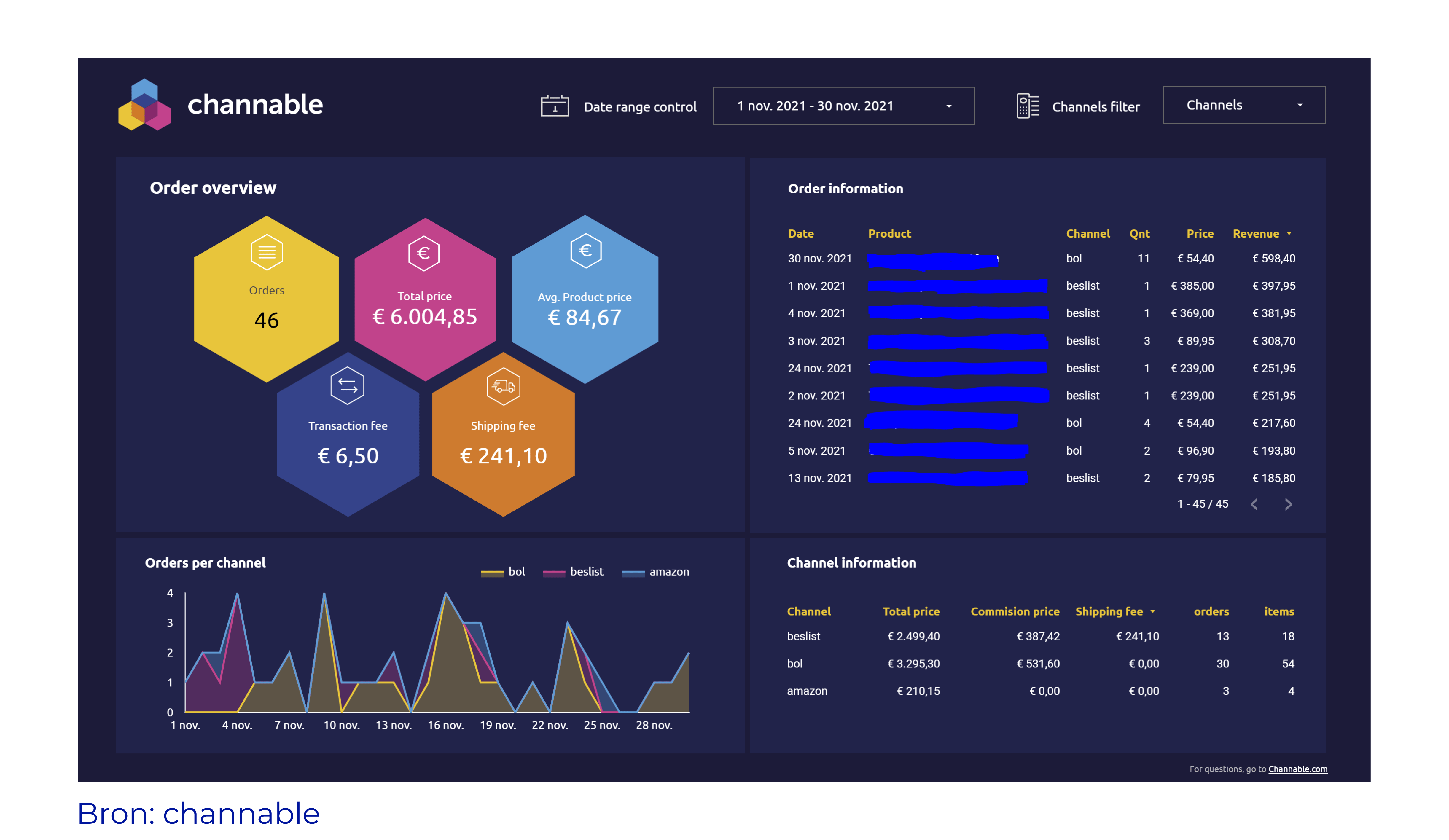Go to the next page of order information
Image resolution: width=1449 pixels, height=840 pixels.
click(x=1288, y=504)
